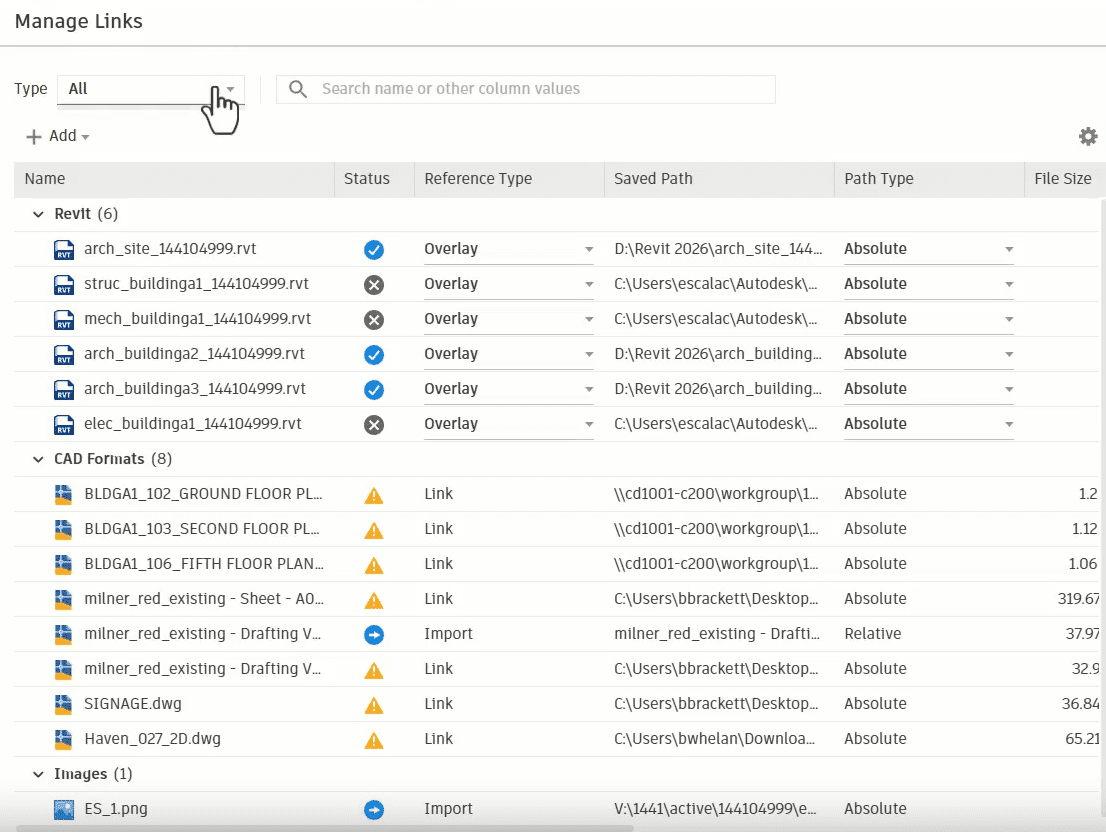
Task: Open the Type filter dropdown
Action: point(150,89)
